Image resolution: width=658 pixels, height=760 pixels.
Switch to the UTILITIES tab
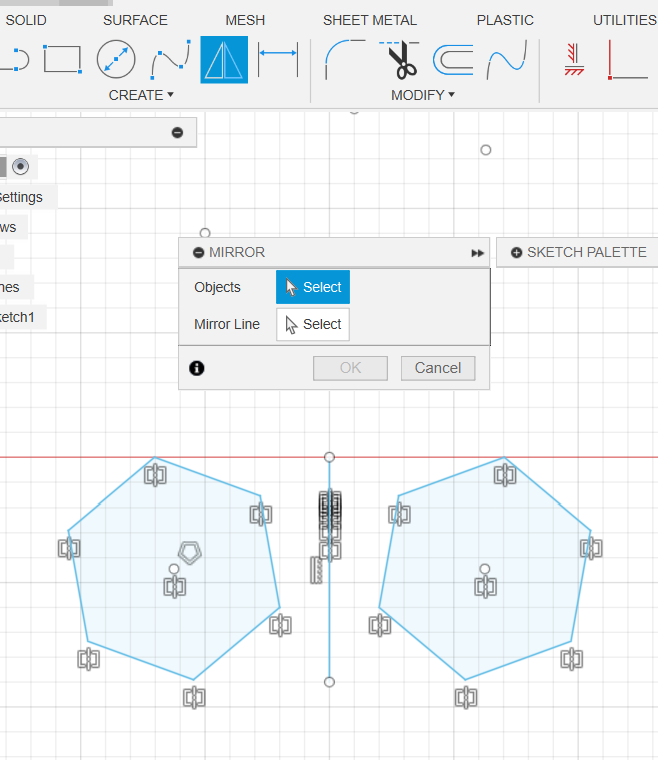point(625,20)
